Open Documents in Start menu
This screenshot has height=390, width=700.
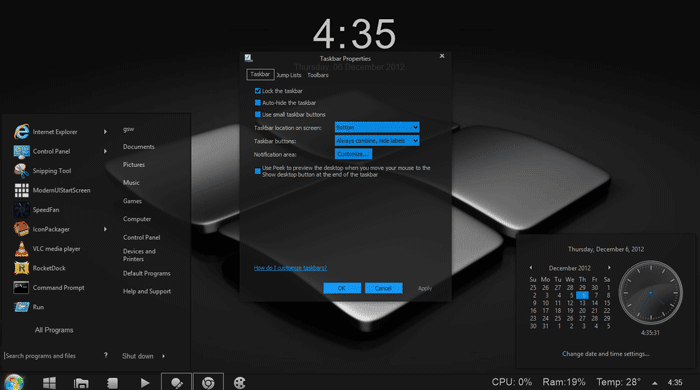click(138, 147)
